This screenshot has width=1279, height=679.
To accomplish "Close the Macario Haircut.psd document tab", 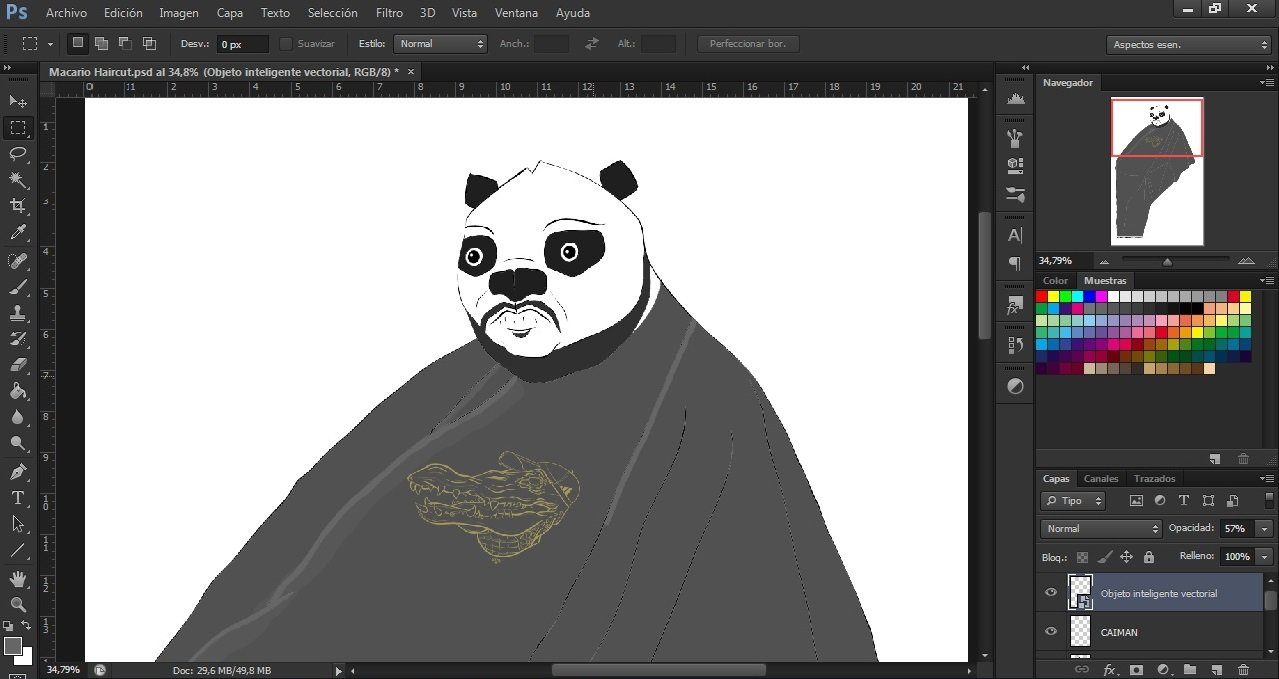I will [410, 71].
